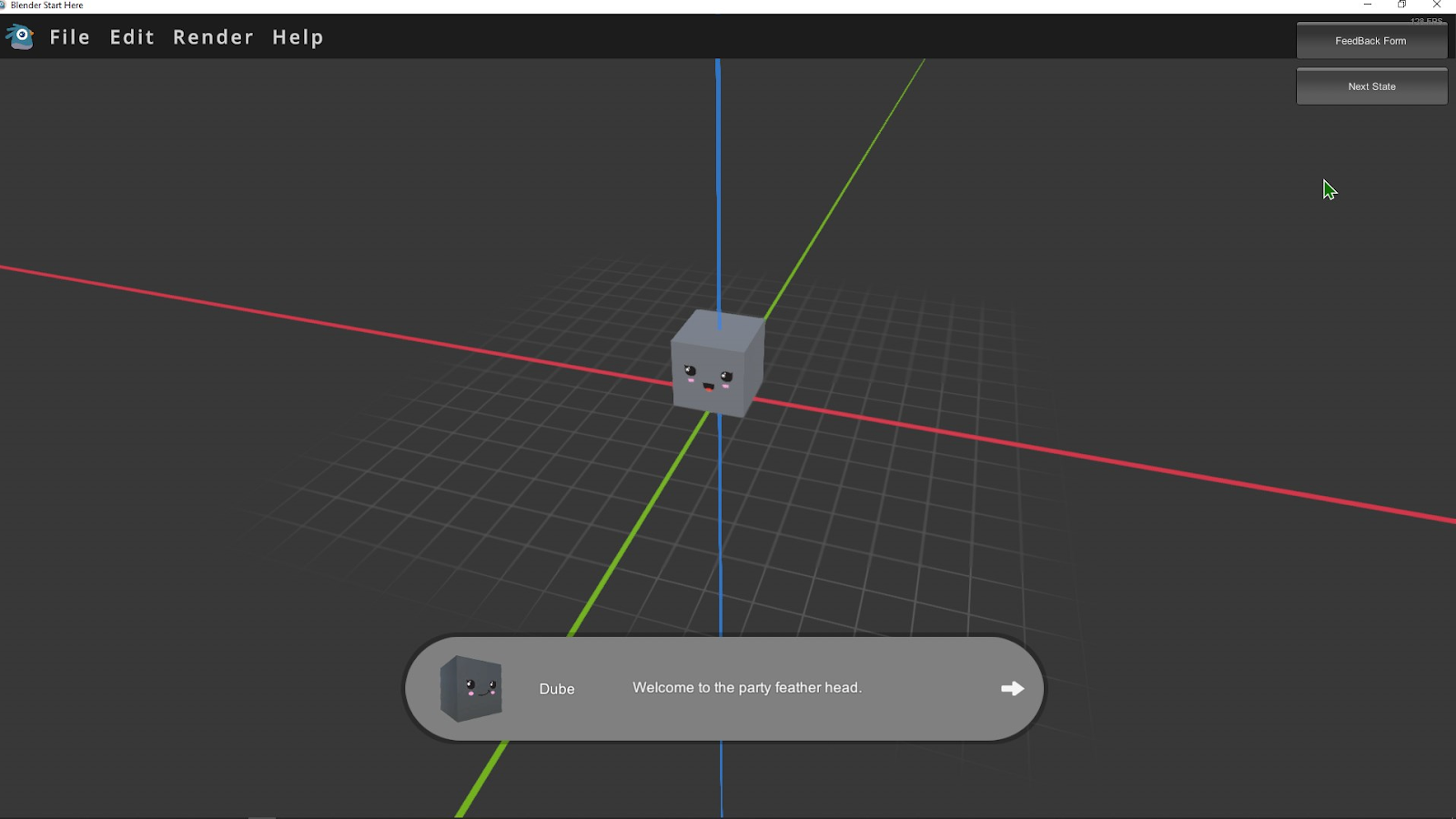Open the Edit menu
The image size is (1456, 819).
coord(132,37)
